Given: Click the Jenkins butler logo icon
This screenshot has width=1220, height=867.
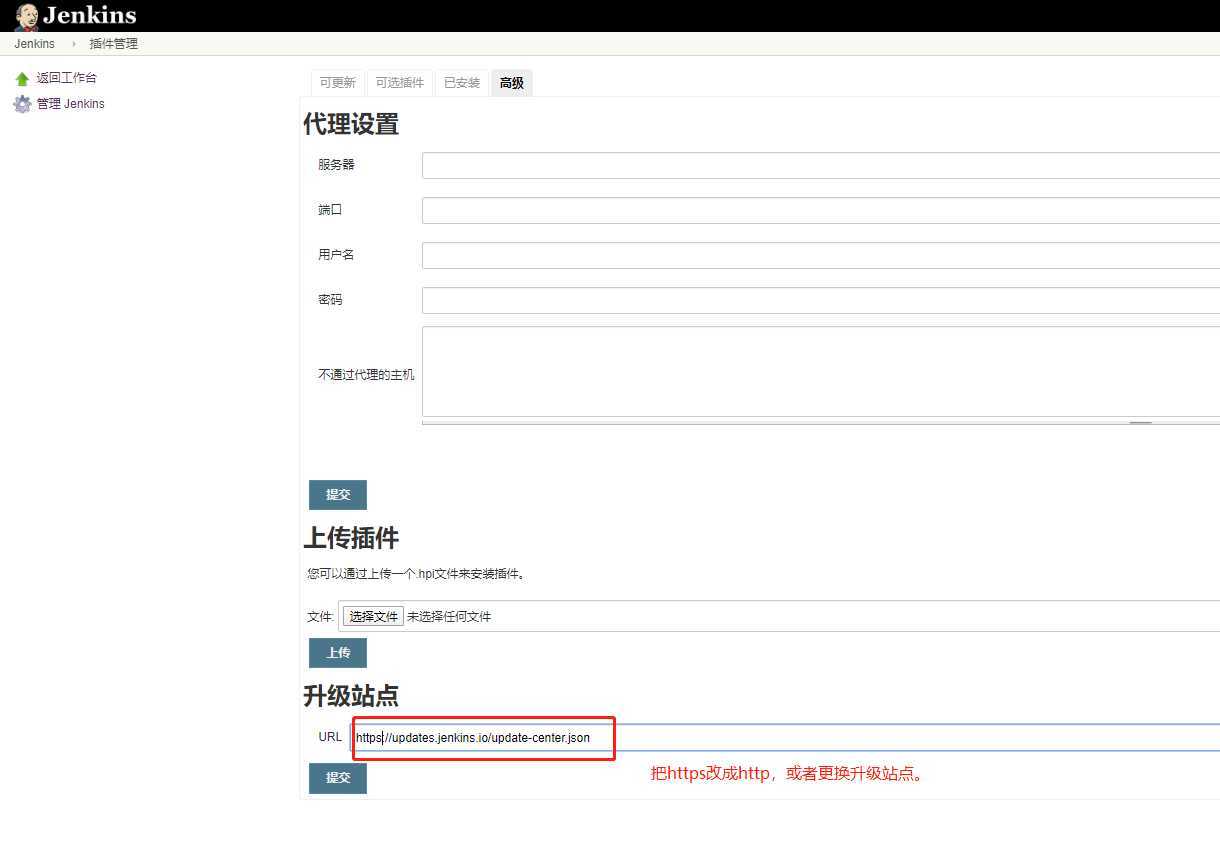Looking at the screenshot, I should 26,16.
